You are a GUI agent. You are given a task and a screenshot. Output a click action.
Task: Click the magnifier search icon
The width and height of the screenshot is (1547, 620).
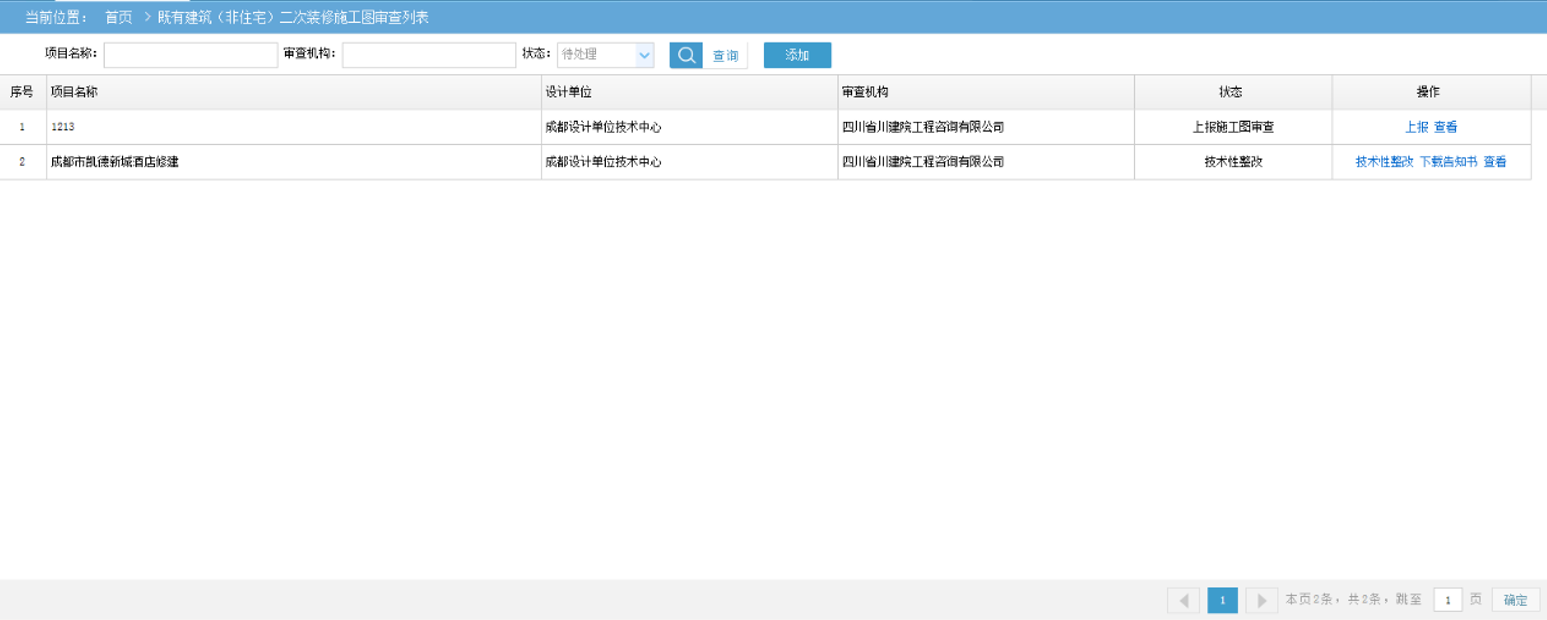click(685, 55)
